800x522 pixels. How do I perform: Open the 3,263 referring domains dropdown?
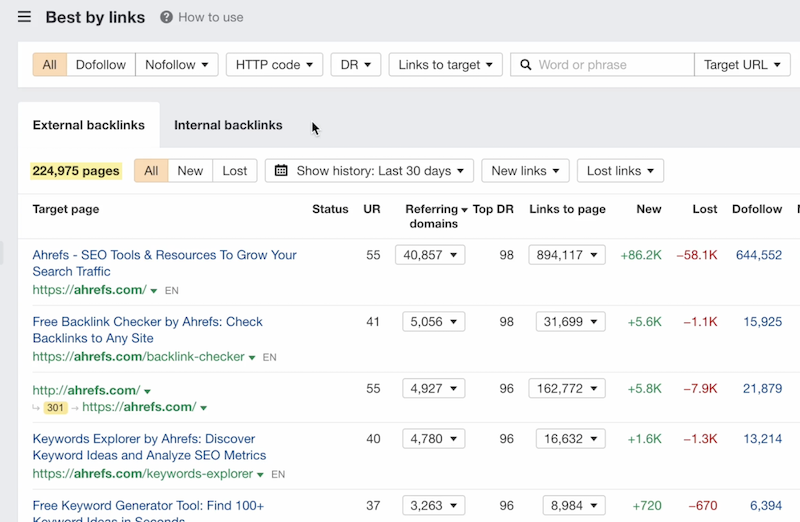pyautogui.click(x=434, y=506)
